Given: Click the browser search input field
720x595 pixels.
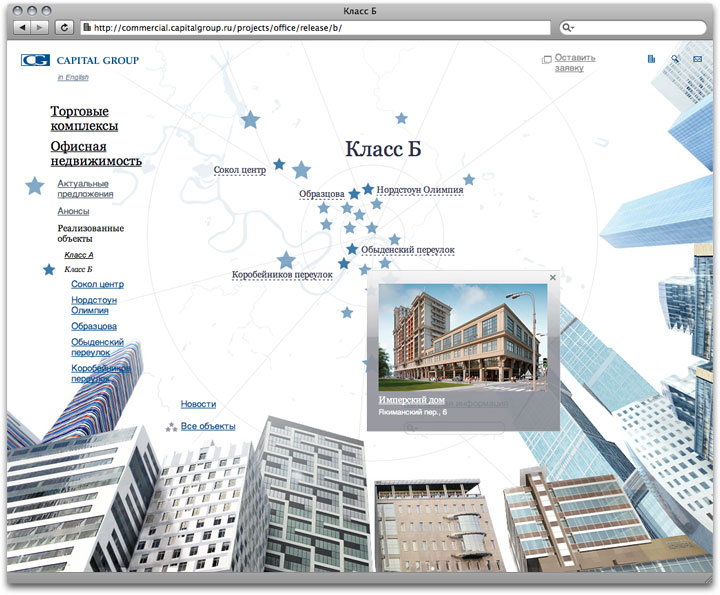Looking at the screenshot, I should click(x=633, y=28).
